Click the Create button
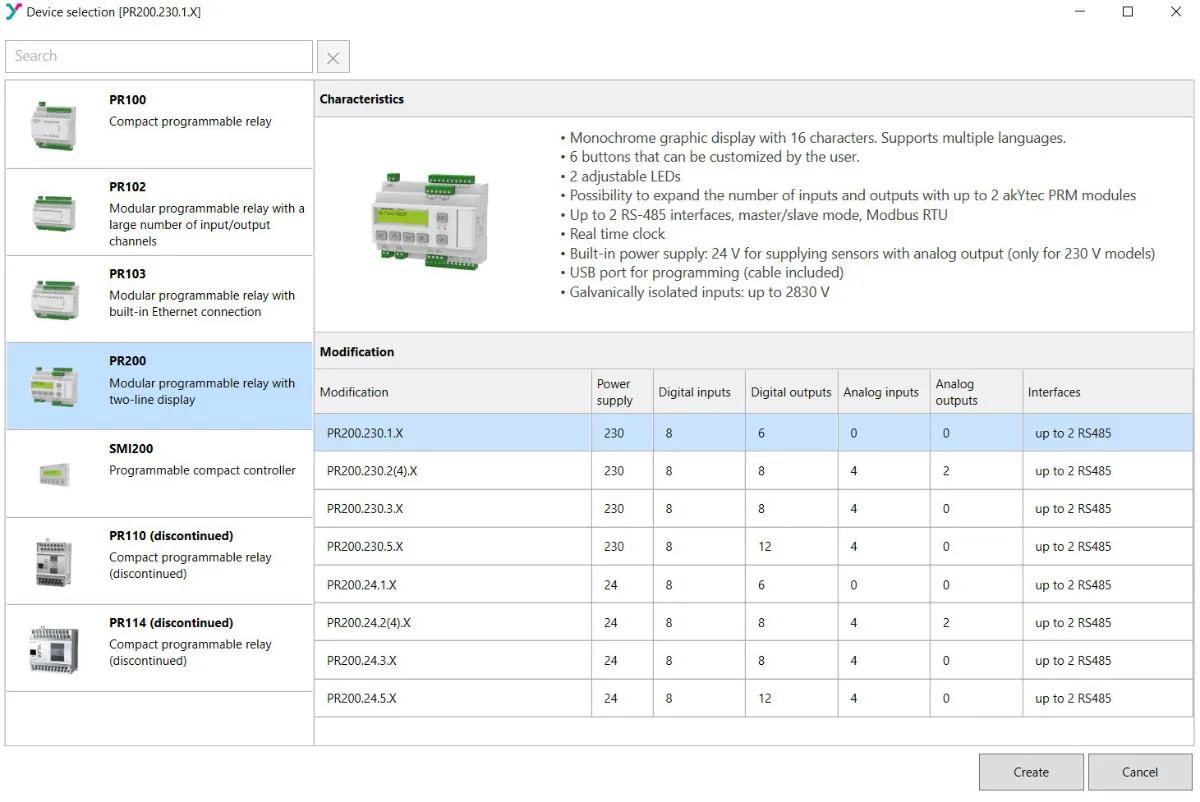This screenshot has height=802, width=1200. [x=1030, y=772]
